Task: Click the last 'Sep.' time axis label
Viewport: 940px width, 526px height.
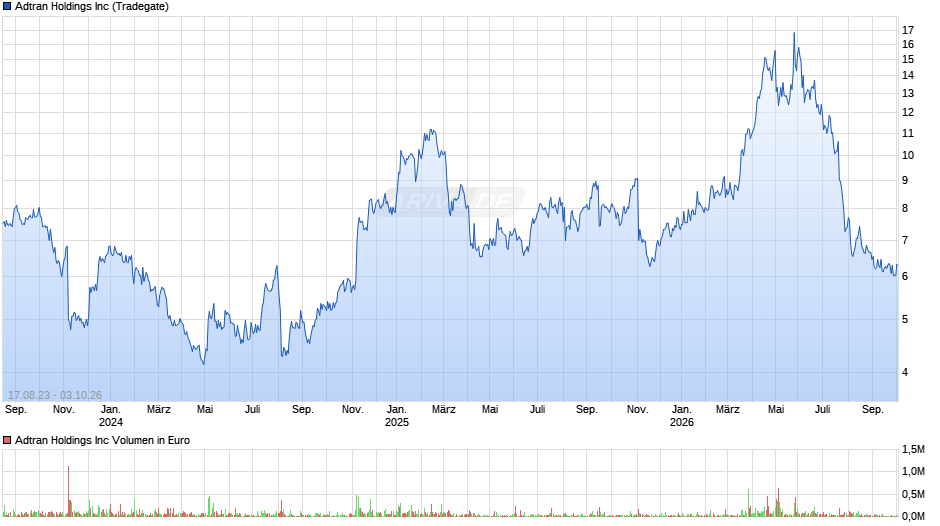Action: coord(872,410)
